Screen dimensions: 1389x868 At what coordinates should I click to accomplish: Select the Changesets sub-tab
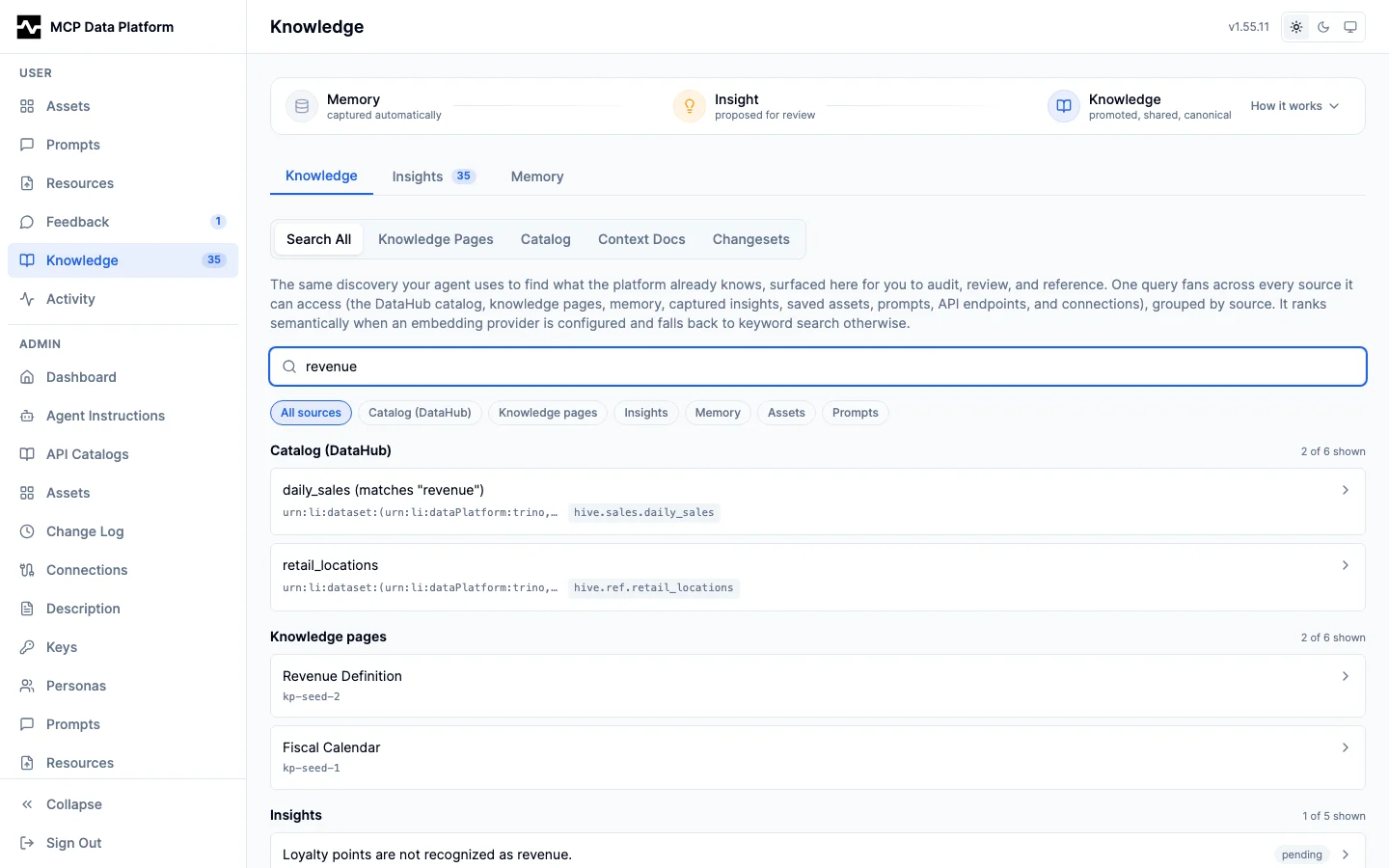click(x=751, y=239)
